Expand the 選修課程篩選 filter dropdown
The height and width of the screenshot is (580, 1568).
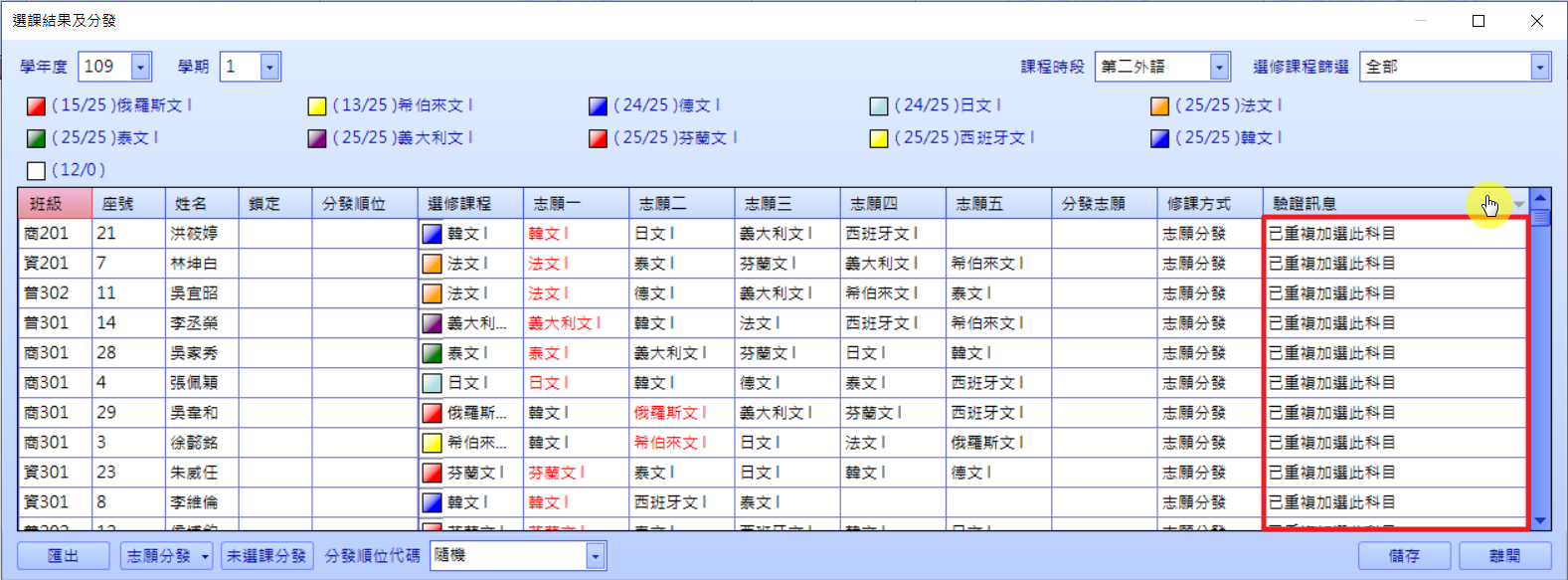point(1539,67)
